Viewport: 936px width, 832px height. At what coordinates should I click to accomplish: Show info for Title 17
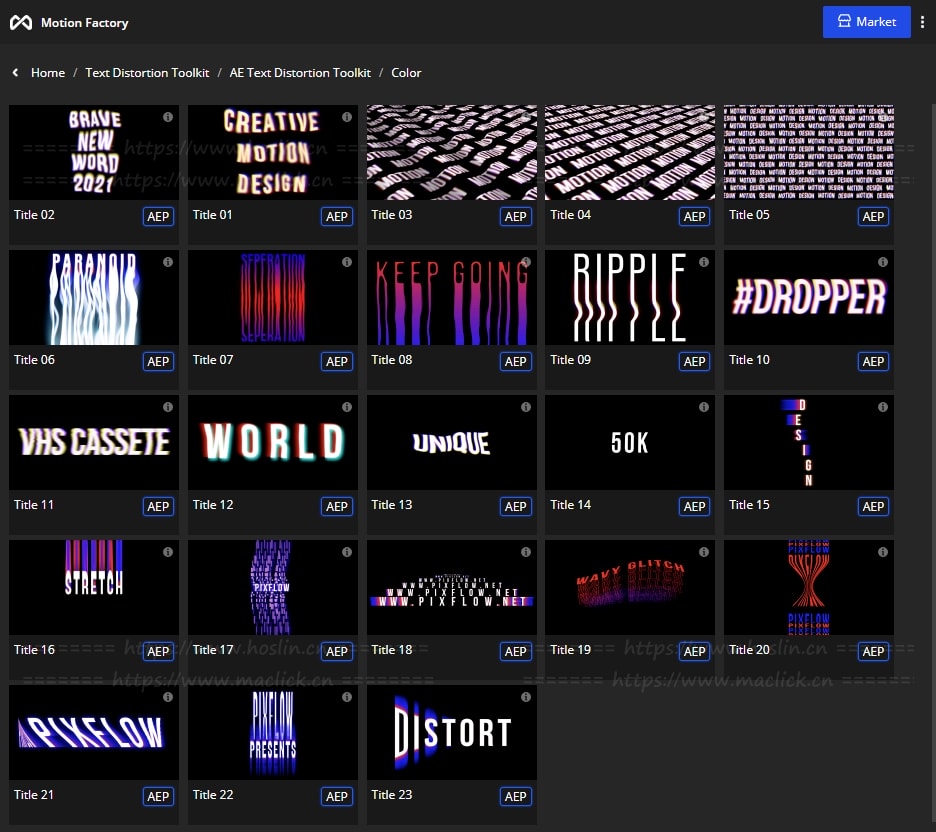click(x=347, y=552)
